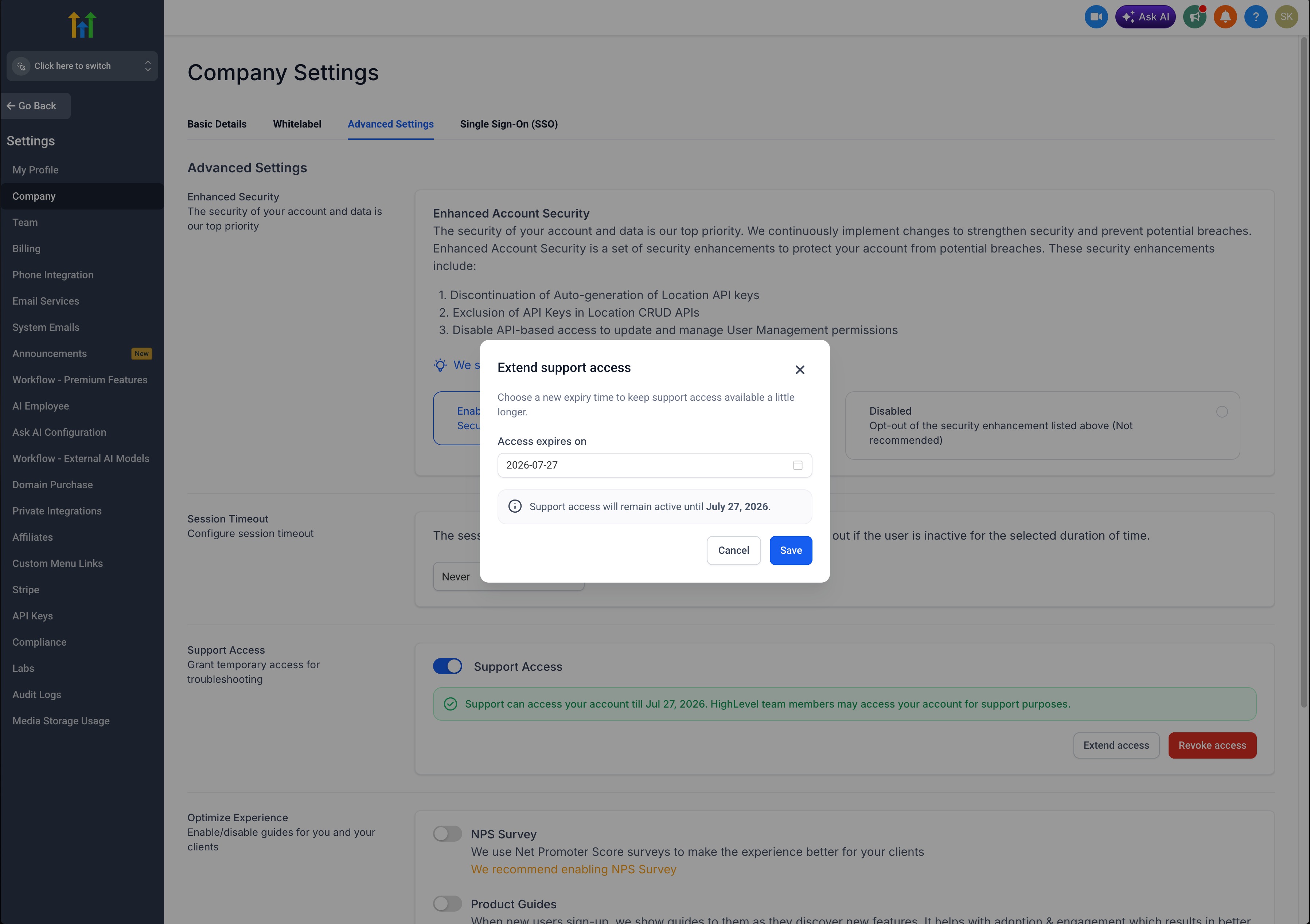
Task: Open Single Sign-On (SSO) tab
Action: [x=508, y=124]
